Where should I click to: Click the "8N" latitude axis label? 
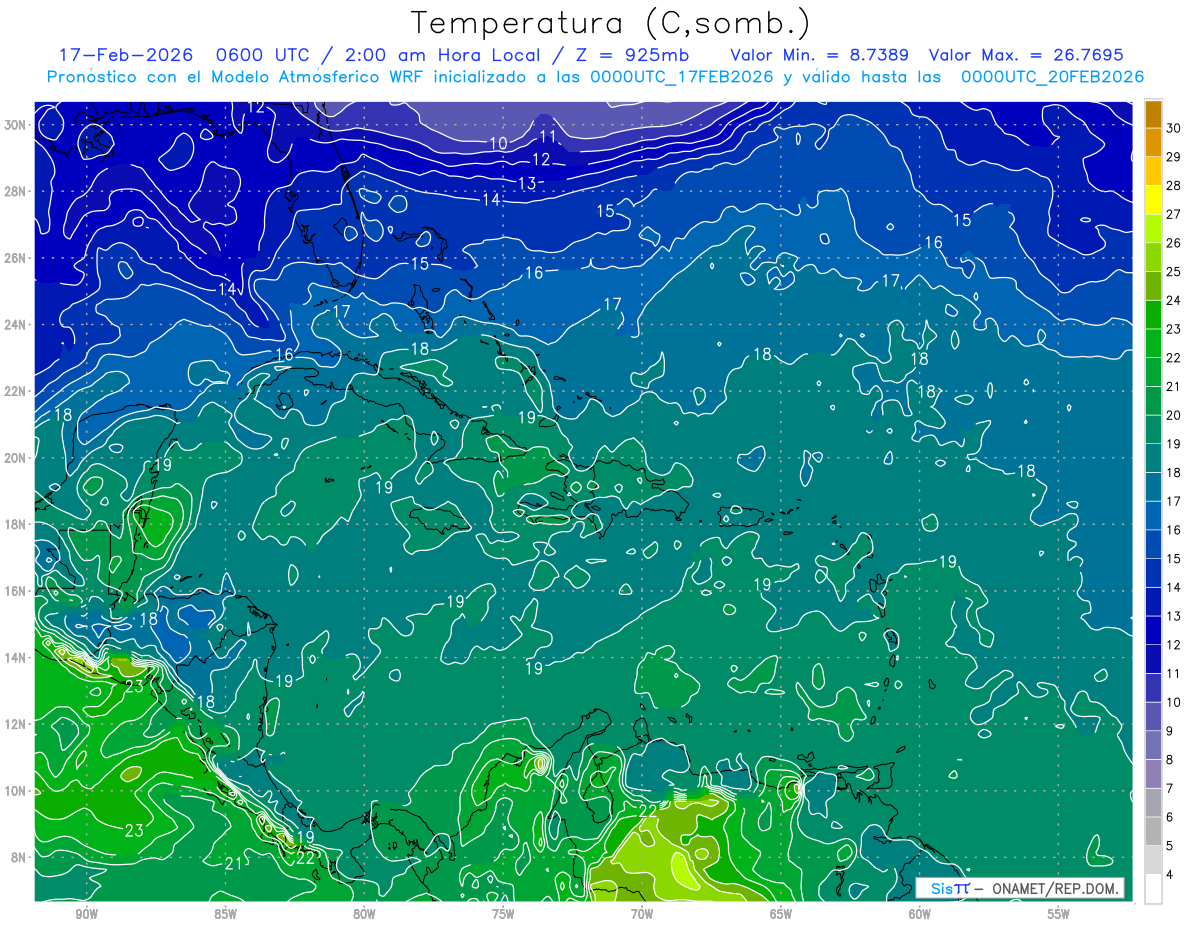click(20, 857)
